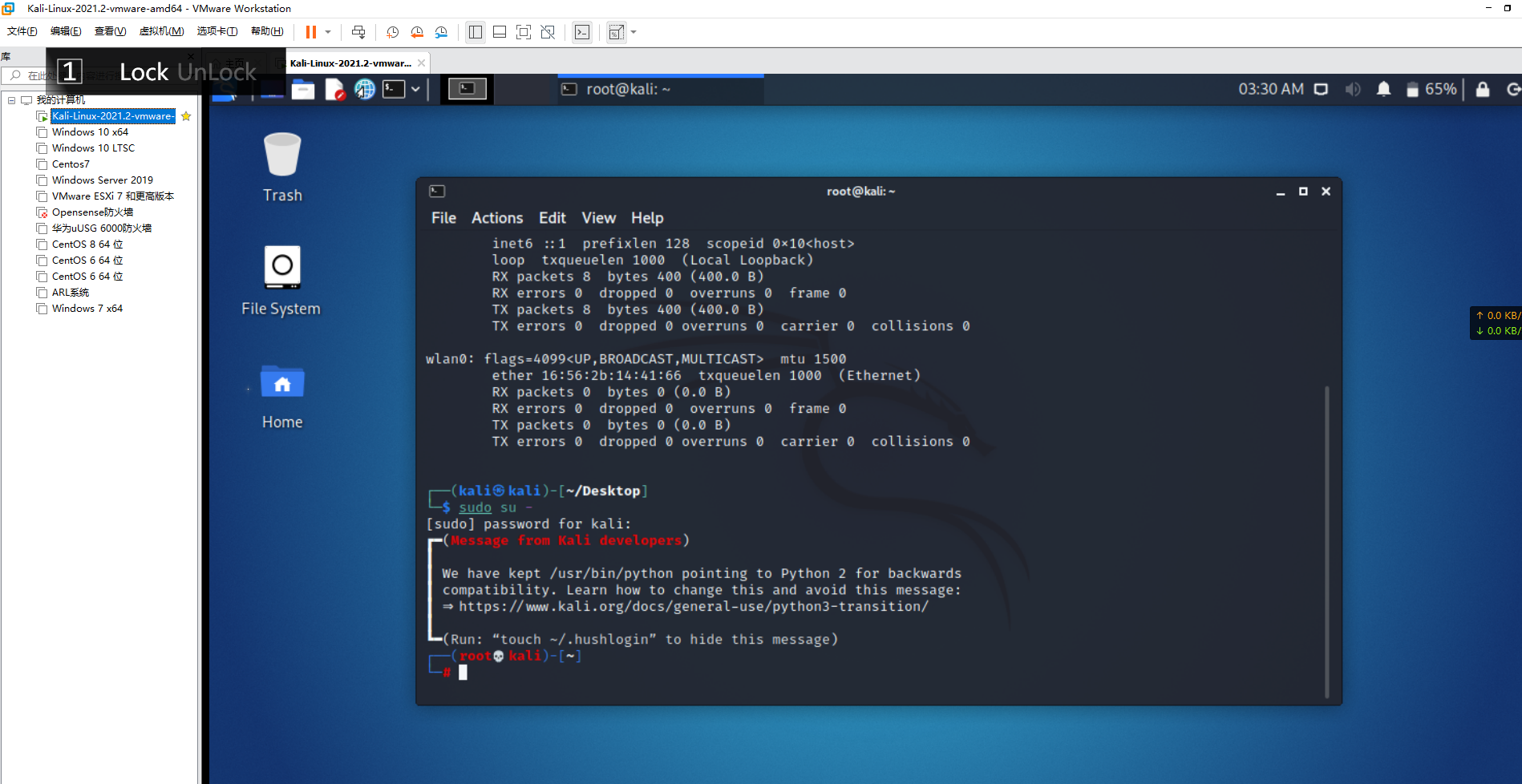The height and width of the screenshot is (784, 1522).
Task: Select Windows 7 x64 VM entry
Action: coord(87,309)
